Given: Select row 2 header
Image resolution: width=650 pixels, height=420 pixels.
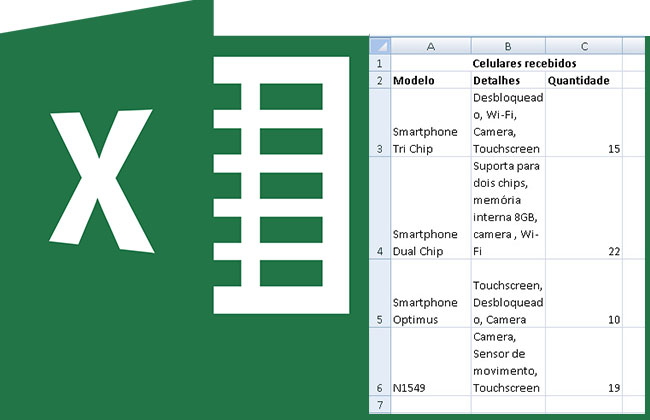Looking at the screenshot, I should tap(380, 80).
